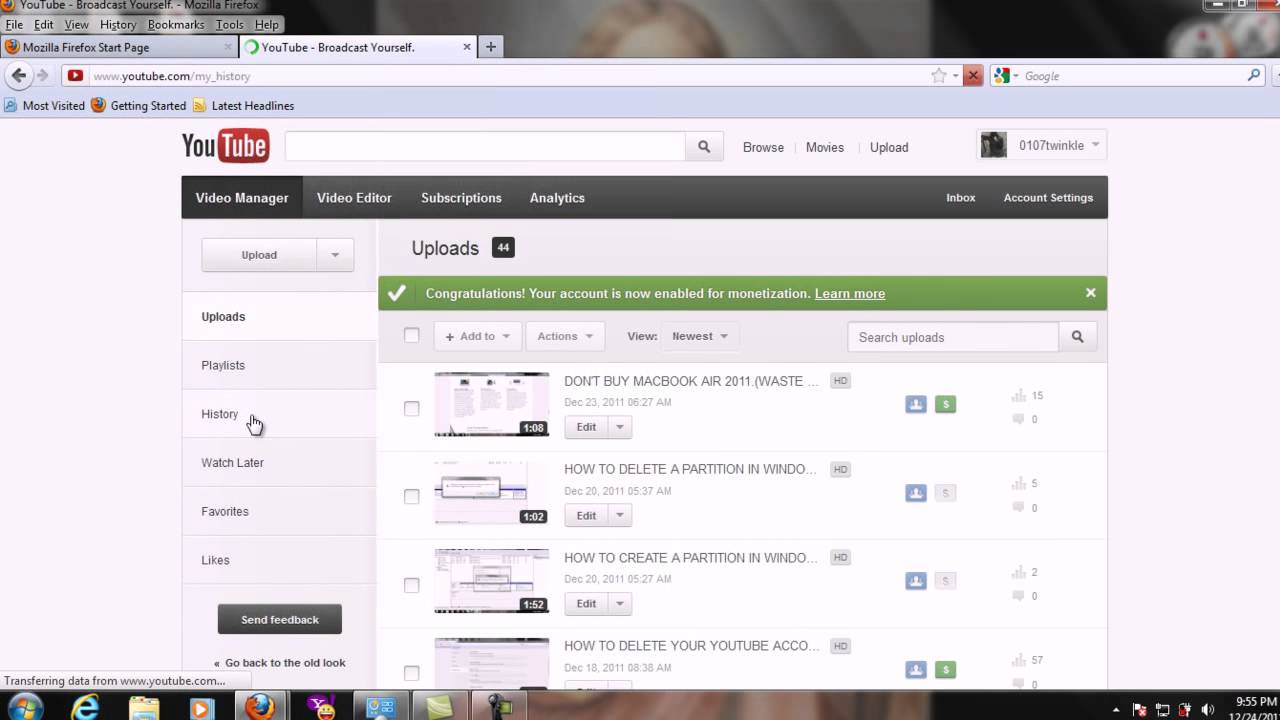This screenshot has height=720, width=1280.
Task: Open the Analytics tab
Action: click(x=557, y=198)
